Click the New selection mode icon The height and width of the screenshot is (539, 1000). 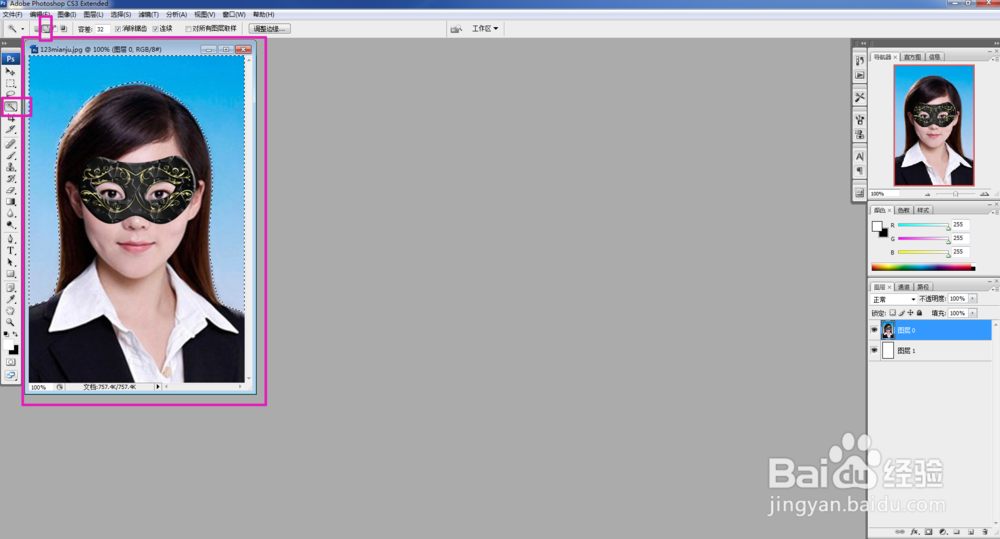point(37,29)
